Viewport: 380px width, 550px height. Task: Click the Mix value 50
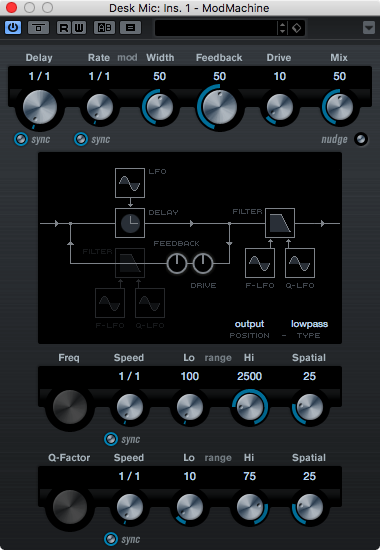[340, 76]
